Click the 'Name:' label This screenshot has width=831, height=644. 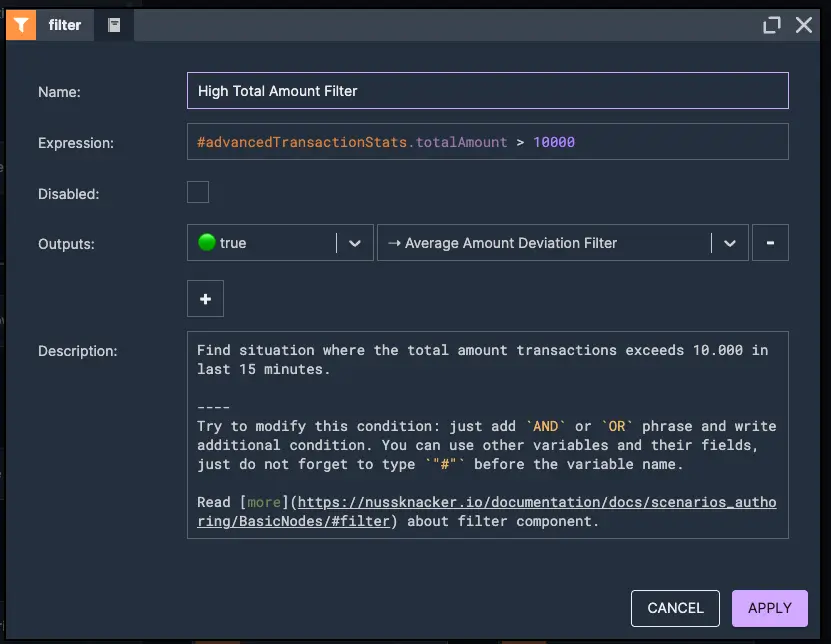tap(59, 92)
